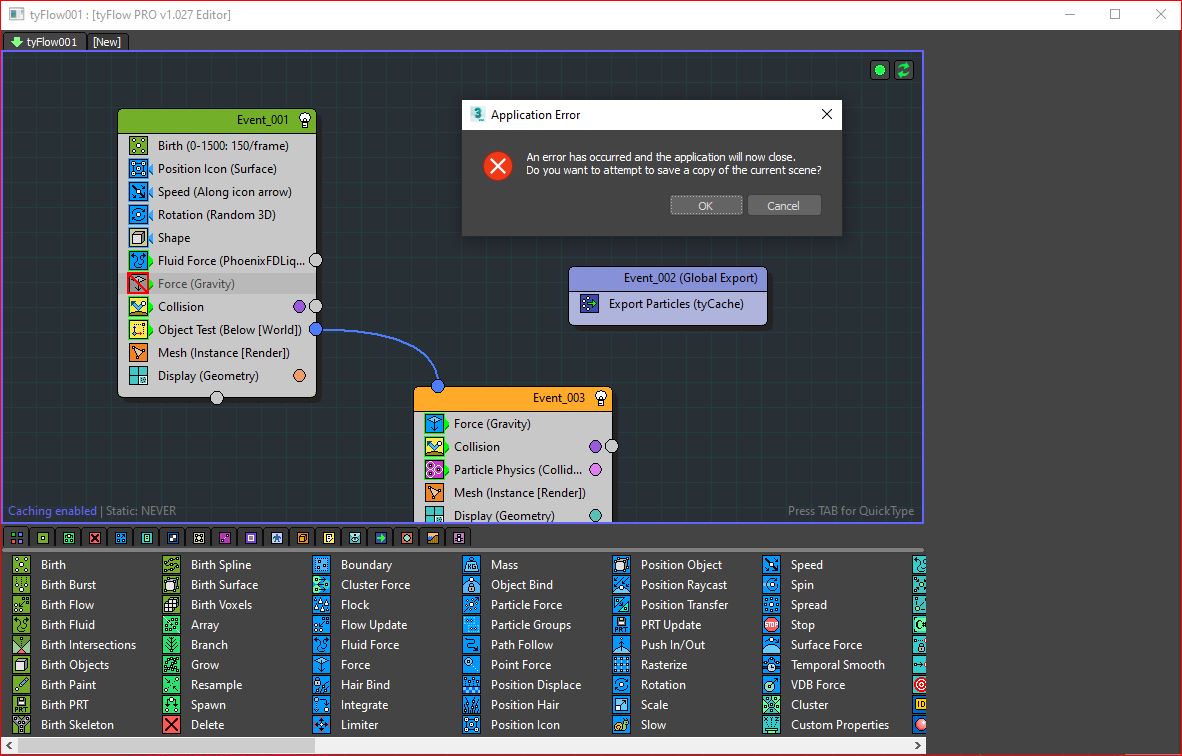Image resolution: width=1182 pixels, height=756 pixels.
Task: Click the Export Particles operator icon
Action: [589, 304]
